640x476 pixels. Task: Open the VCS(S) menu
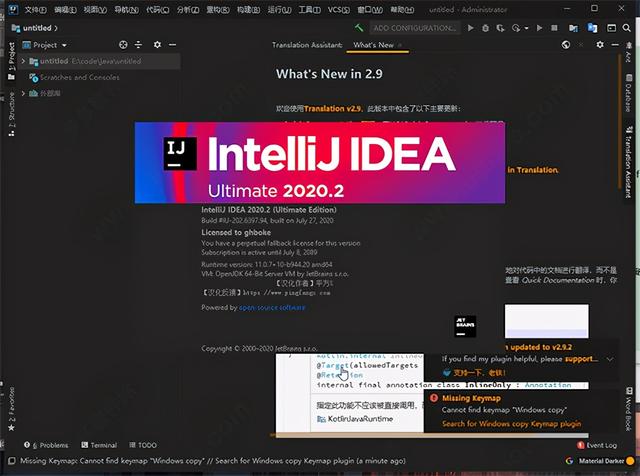[x=339, y=9]
